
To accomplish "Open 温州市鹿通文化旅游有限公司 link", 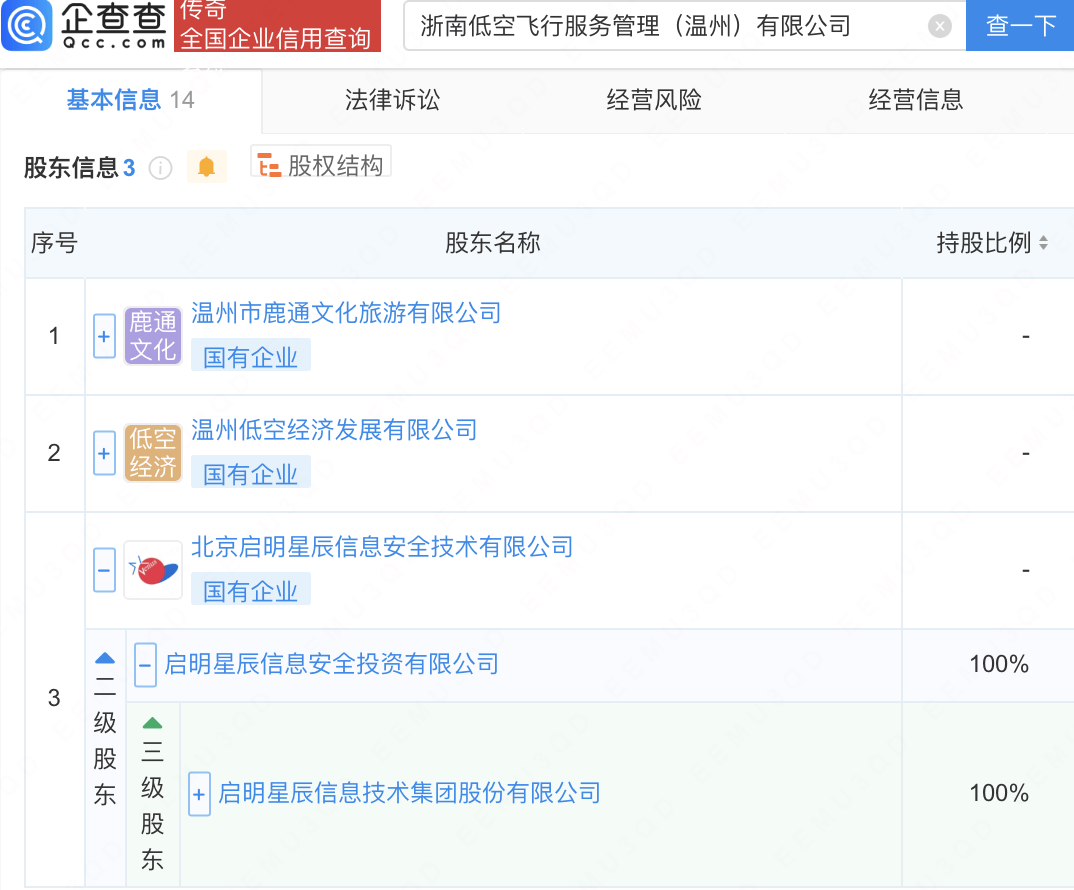I will [x=346, y=313].
